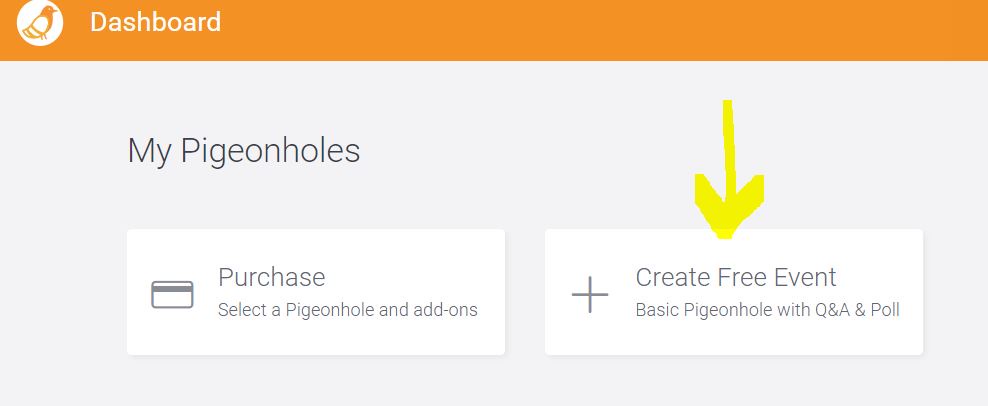Viewport: 988px width, 406px height.
Task: Click "Select a Pigeonhole and add-ons" text
Action: pos(347,310)
